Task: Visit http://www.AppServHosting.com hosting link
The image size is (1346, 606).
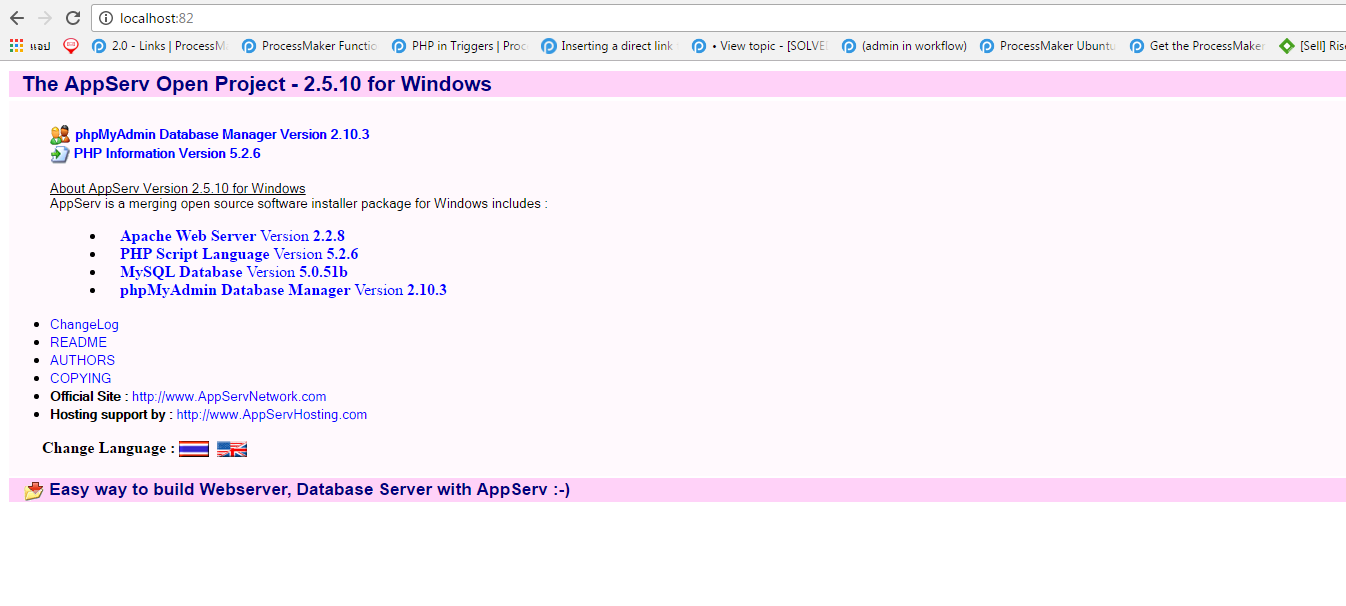Action: [272, 414]
